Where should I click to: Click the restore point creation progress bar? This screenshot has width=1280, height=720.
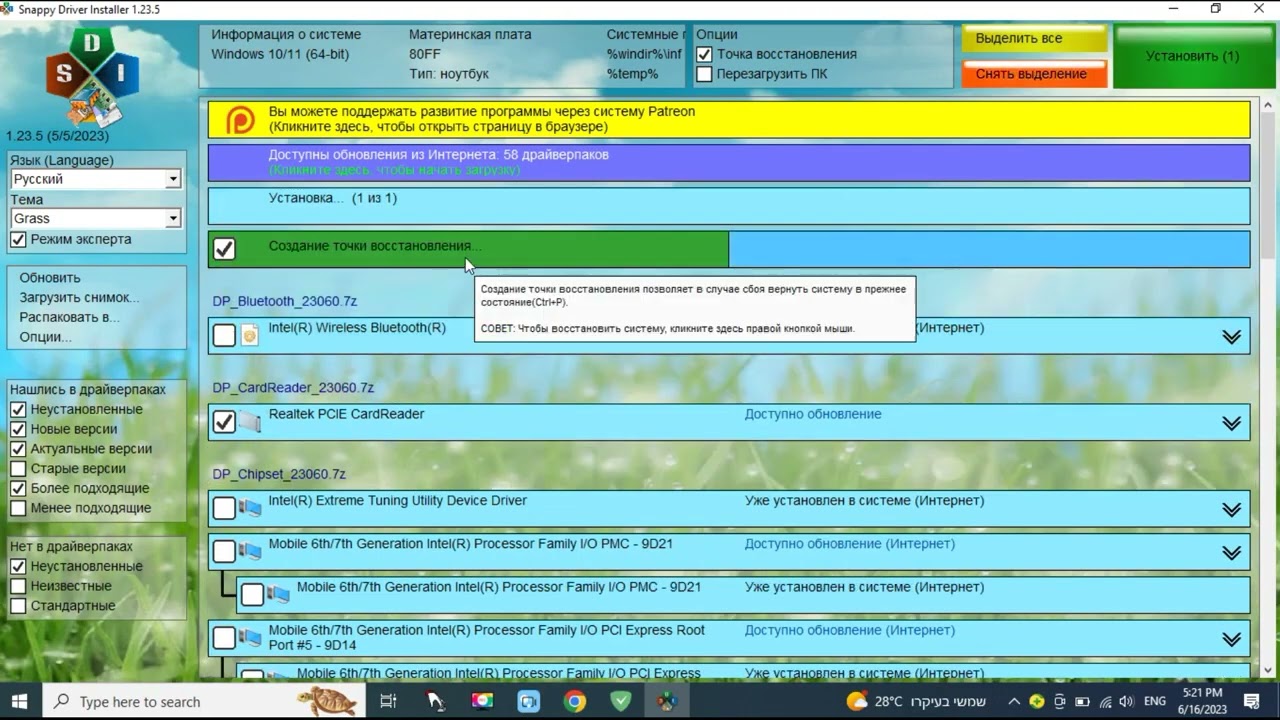(729, 249)
